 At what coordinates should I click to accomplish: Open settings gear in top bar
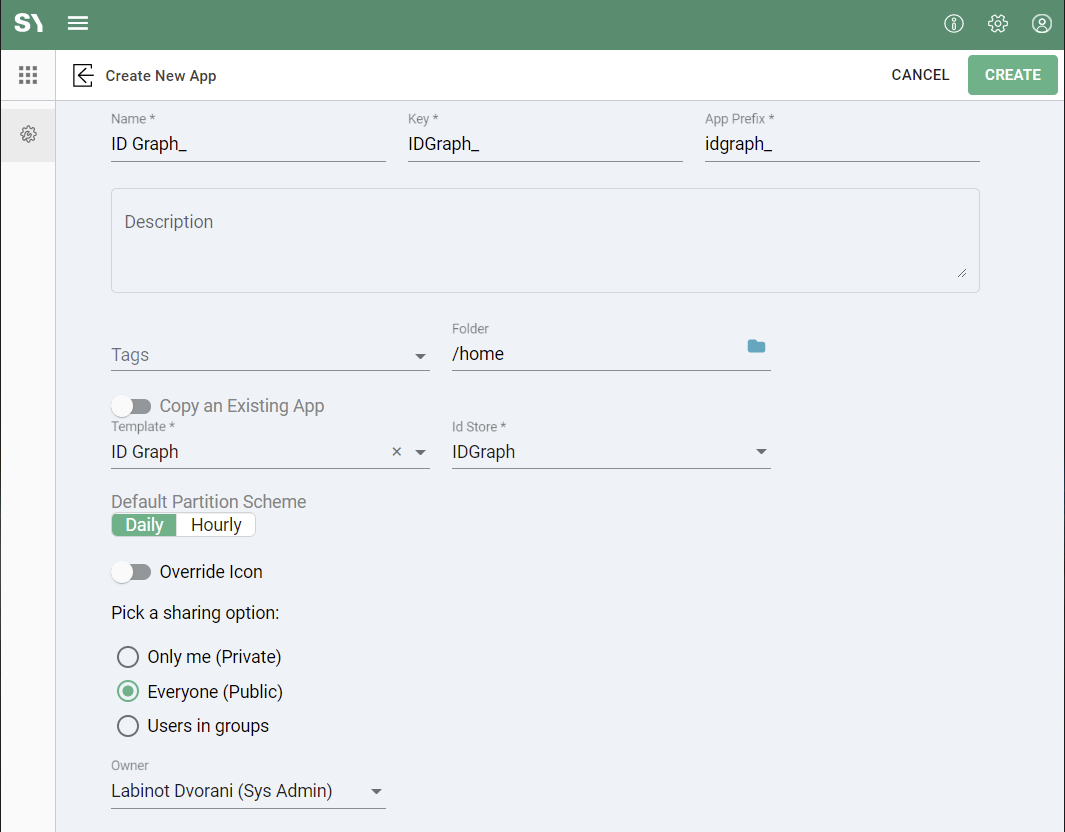tap(997, 24)
